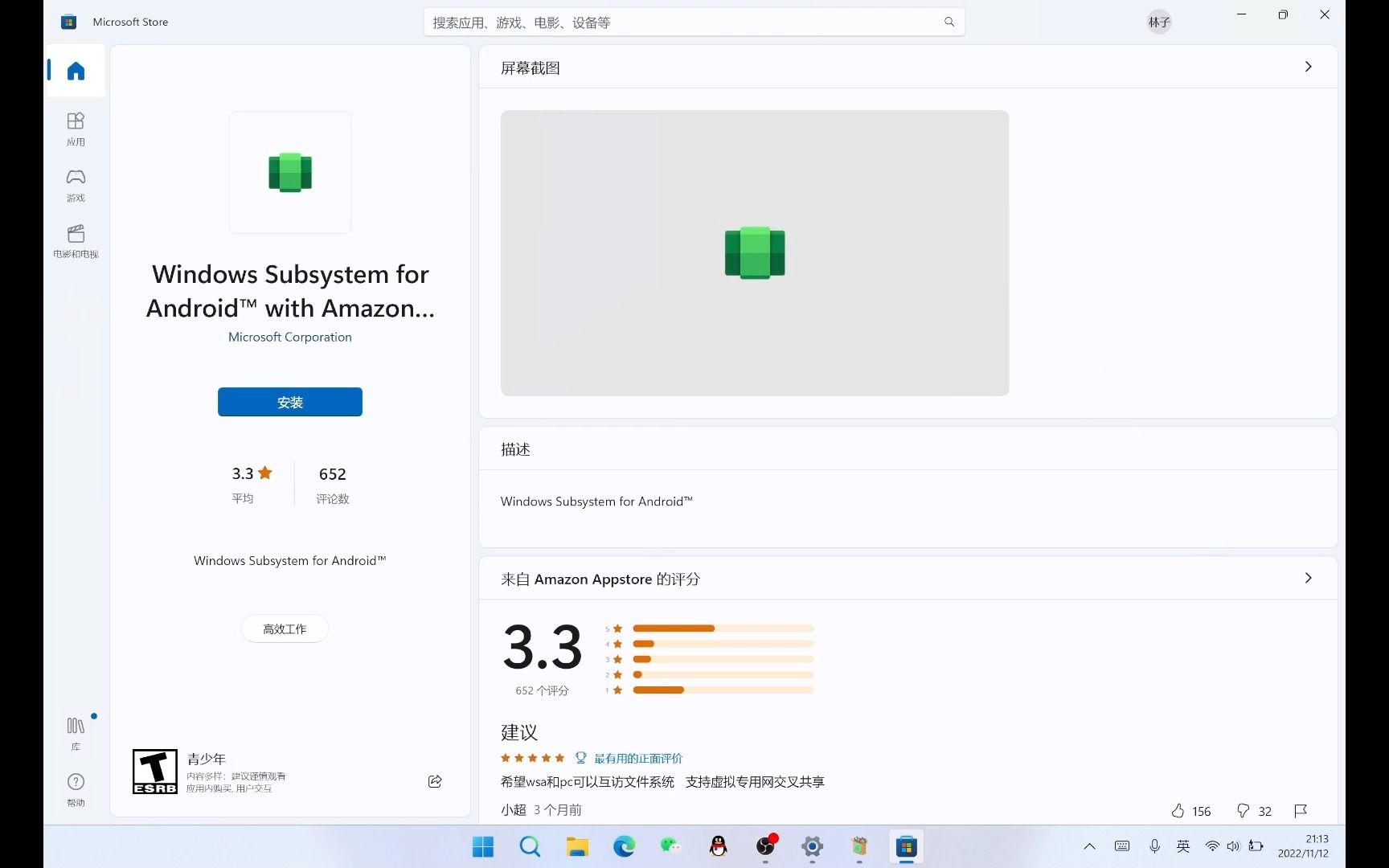This screenshot has height=868, width=1389.
Task: Show hidden system tray icons
Action: 1089,845
